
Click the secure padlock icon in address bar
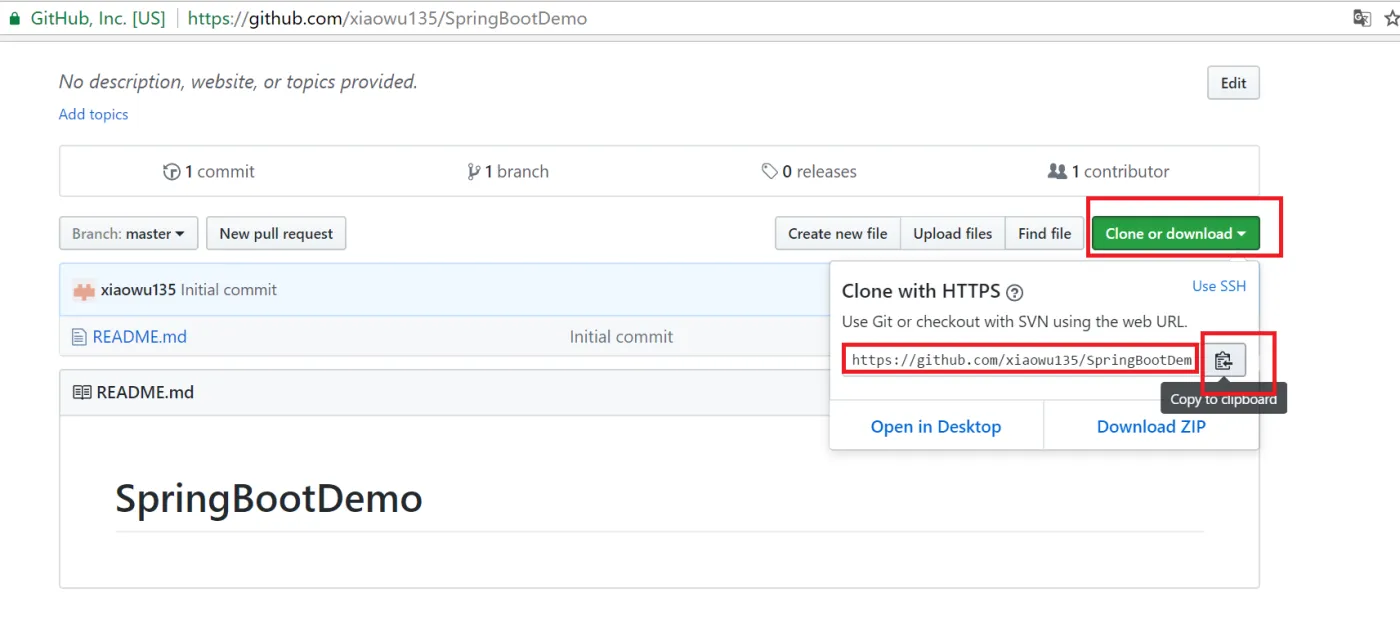click(x=14, y=18)
